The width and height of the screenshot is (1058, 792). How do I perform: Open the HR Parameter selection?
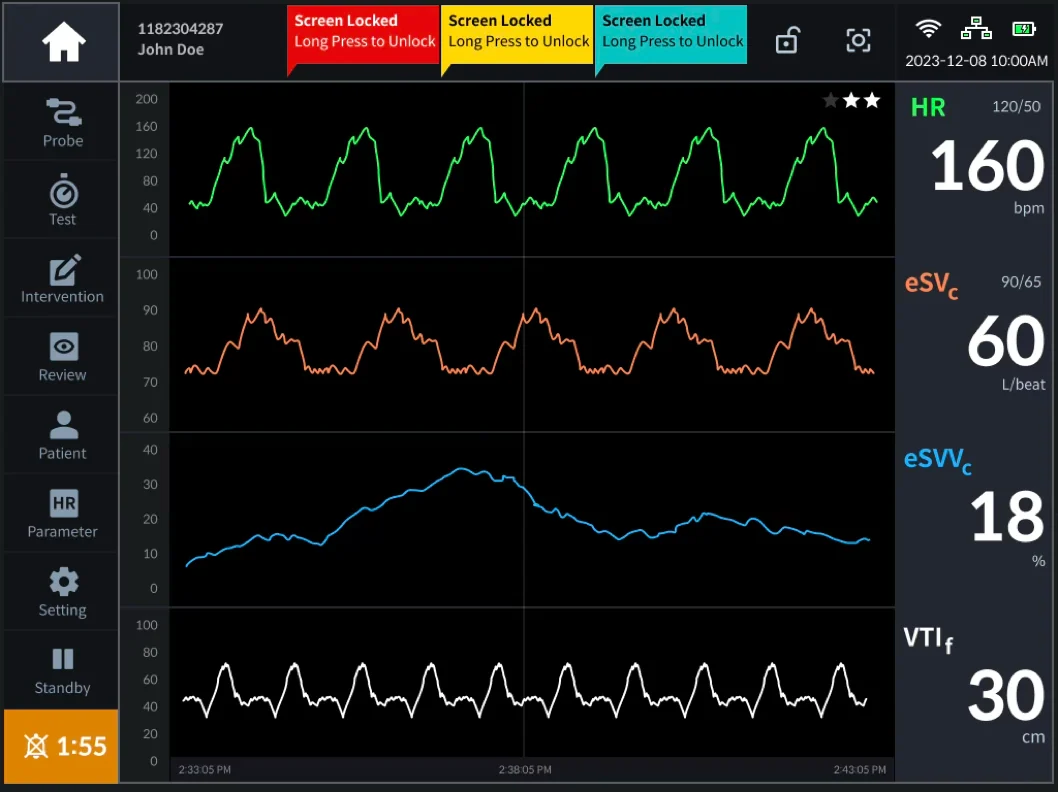[x=62, y=513]
